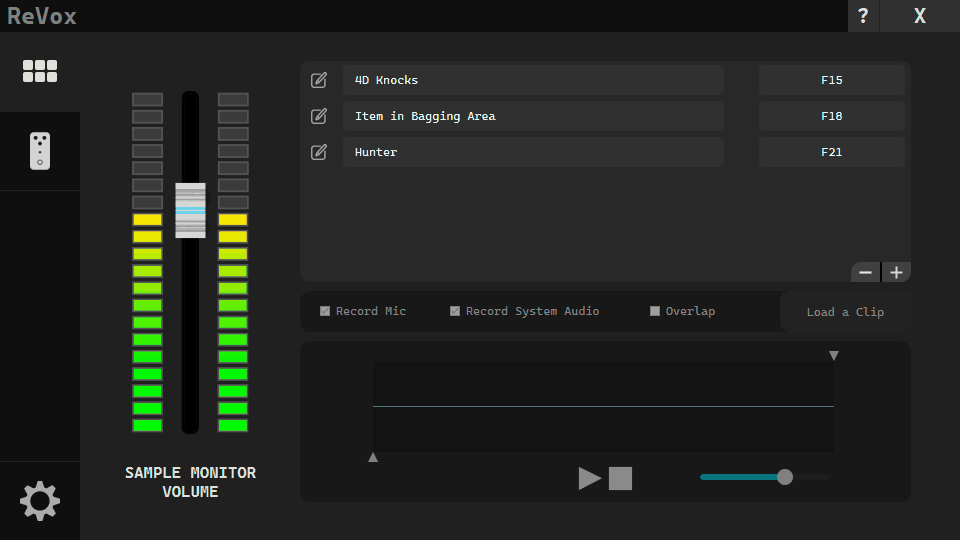
Task: Open settings via the gear icon
Action: [40, 500]
